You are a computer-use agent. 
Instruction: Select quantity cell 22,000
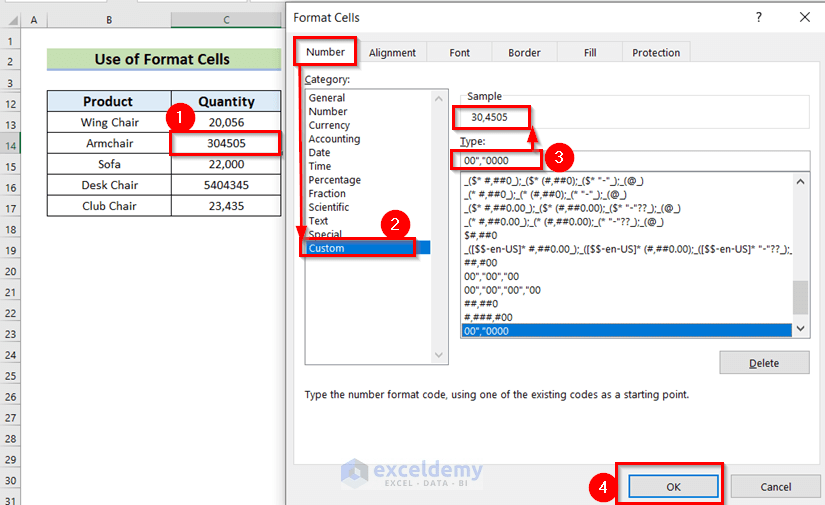click(x=226, y=164)
